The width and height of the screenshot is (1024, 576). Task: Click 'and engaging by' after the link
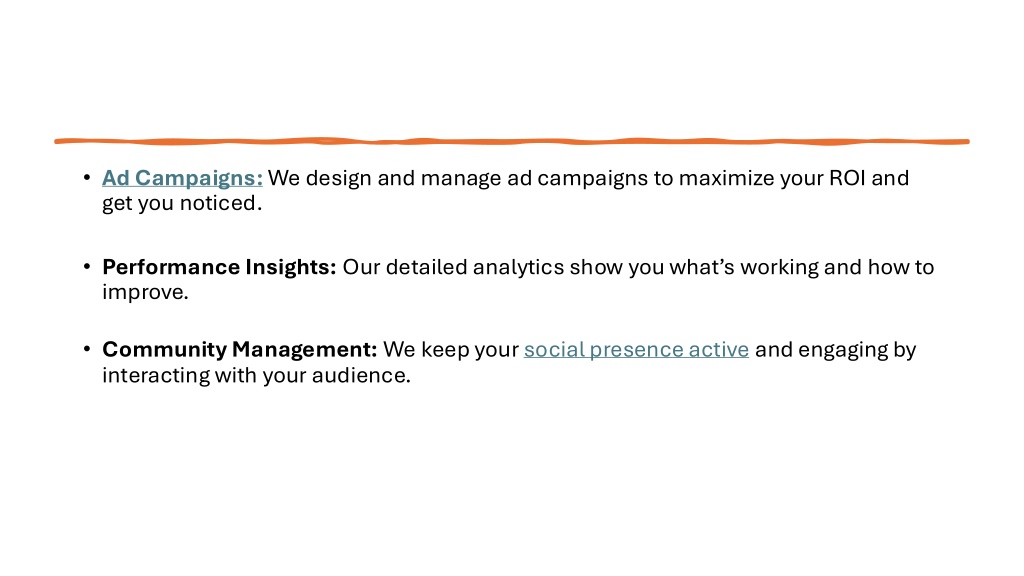tap(835, 349)
